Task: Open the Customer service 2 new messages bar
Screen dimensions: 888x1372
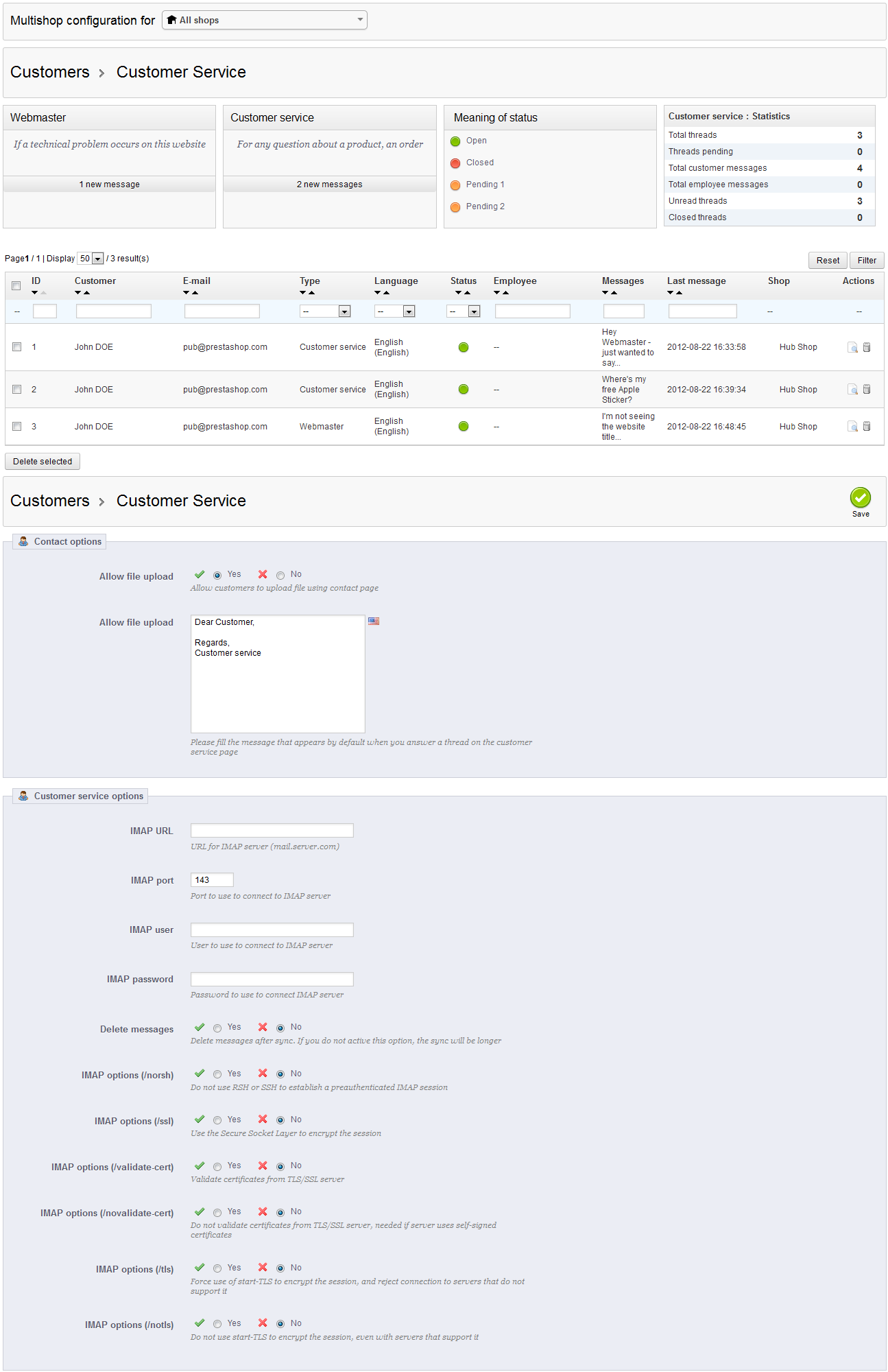Action: click(330, 185)
